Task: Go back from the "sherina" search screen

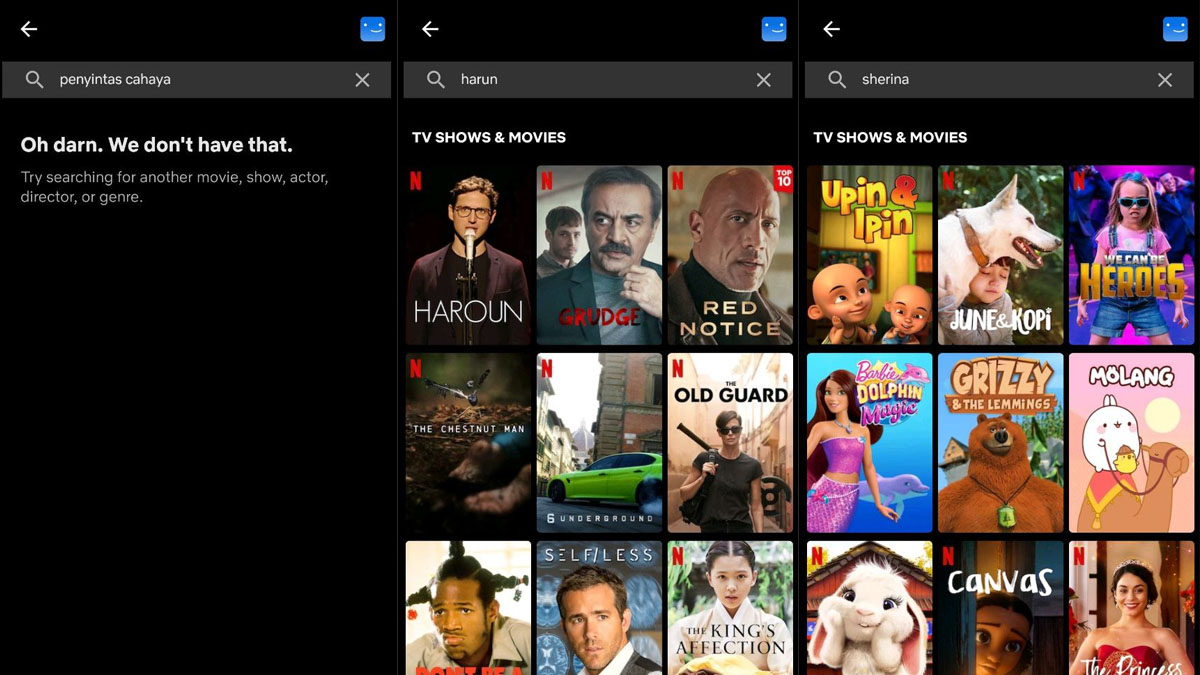Action: click(831, 29)
